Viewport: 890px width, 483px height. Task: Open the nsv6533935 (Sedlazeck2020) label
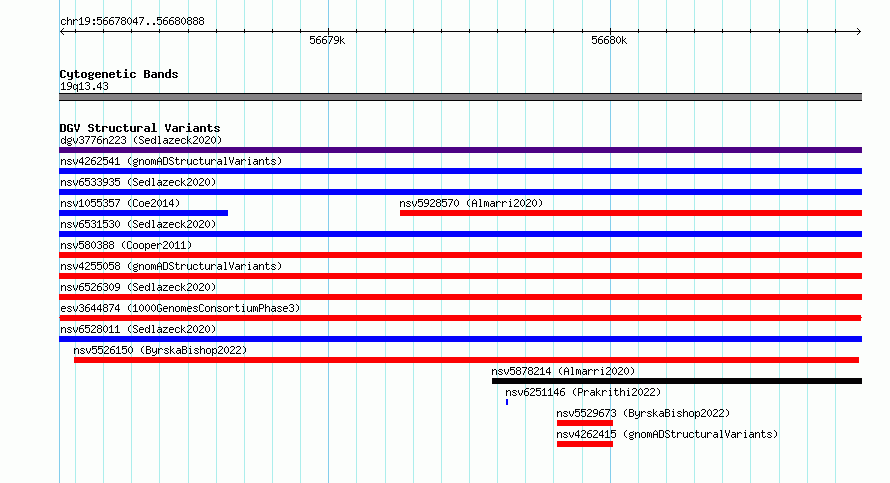pos(138,182)
